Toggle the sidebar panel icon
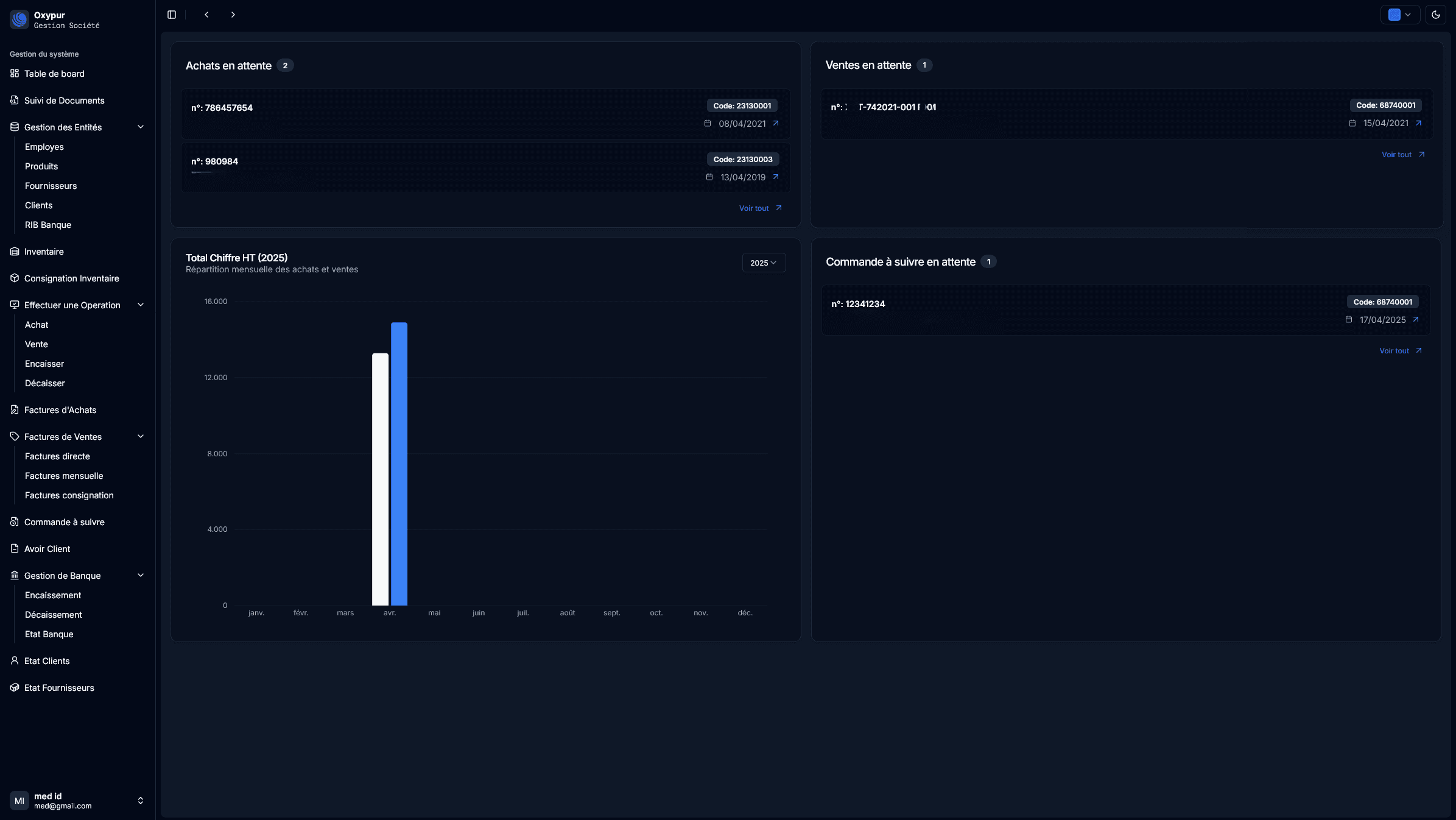 click(172, 15)
